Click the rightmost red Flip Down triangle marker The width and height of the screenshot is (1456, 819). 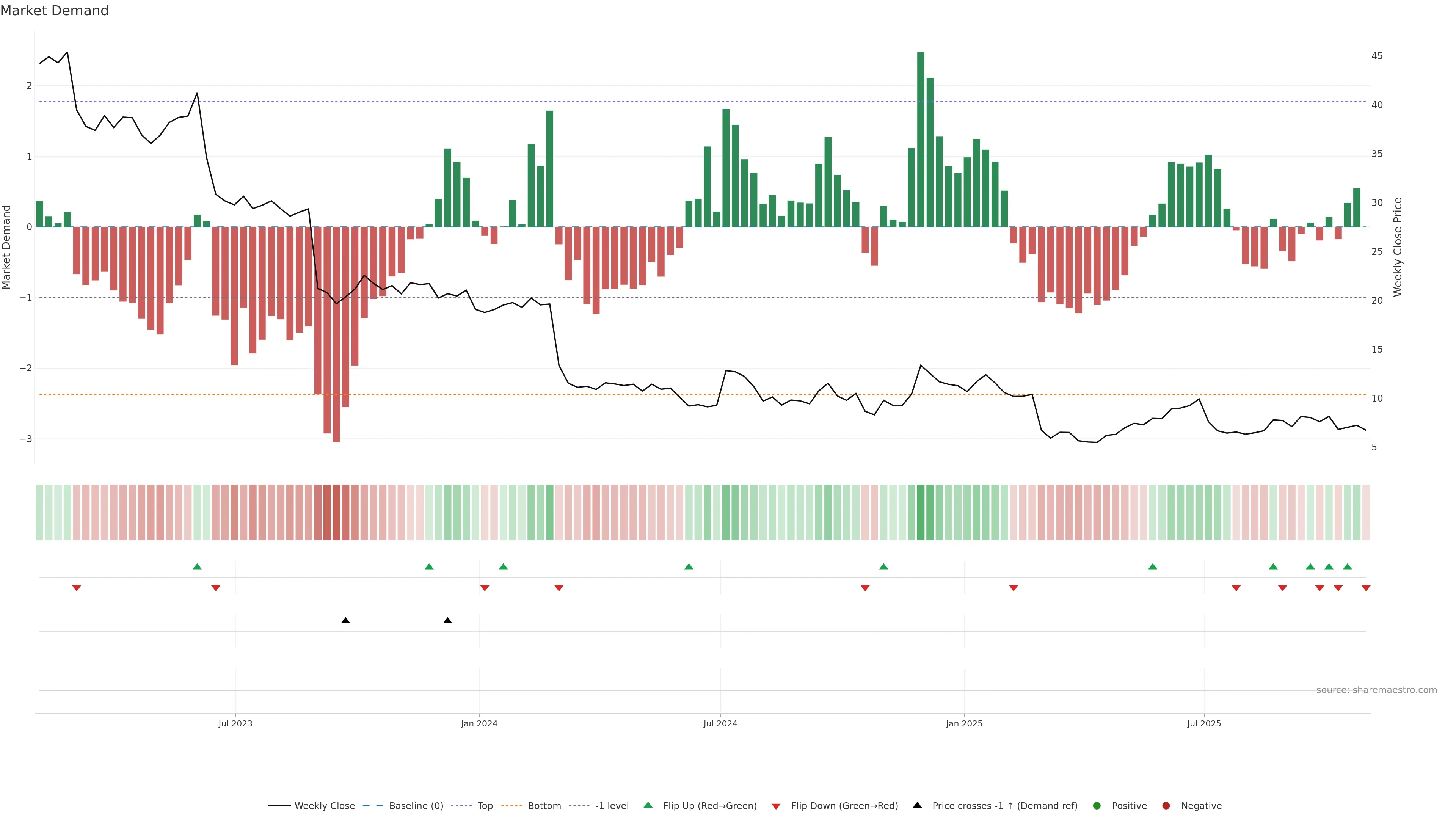(x=1366, y=588)
